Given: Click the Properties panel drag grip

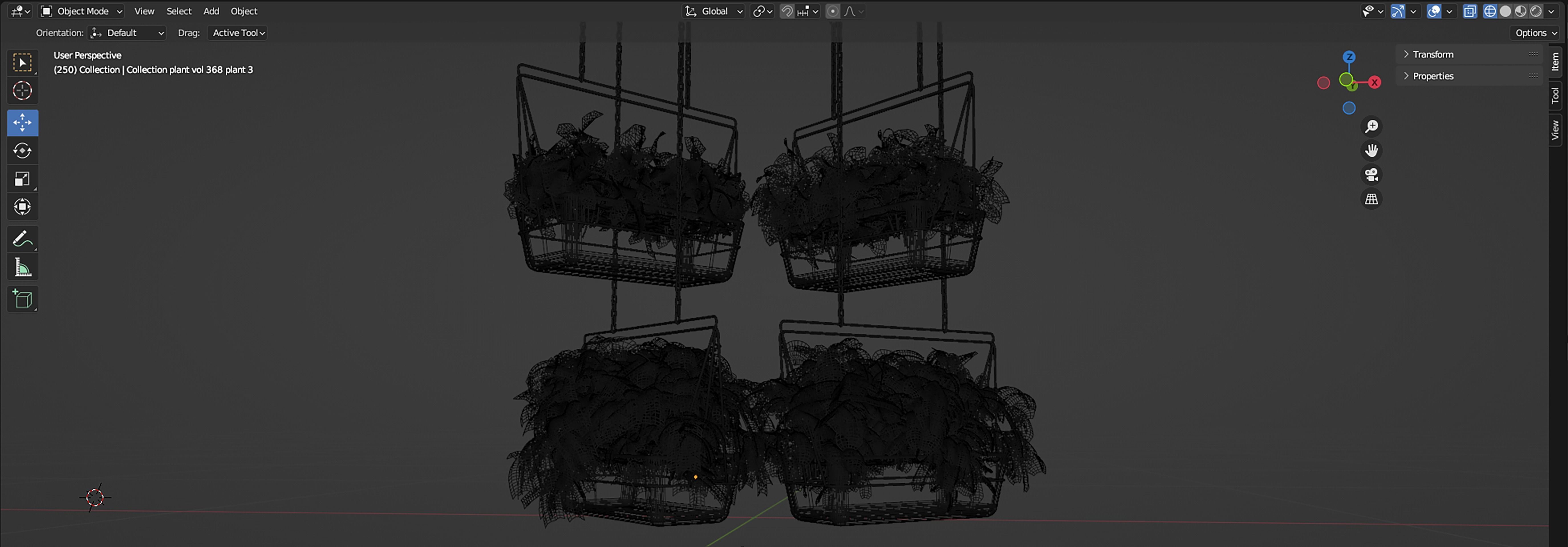Looking at the screenshot, I should (x=1533, y=76).
